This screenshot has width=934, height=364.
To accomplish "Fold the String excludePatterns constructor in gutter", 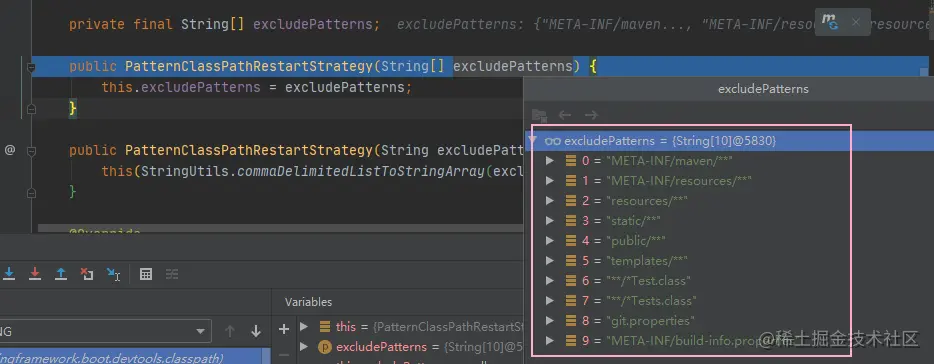I will coord(31,150).
